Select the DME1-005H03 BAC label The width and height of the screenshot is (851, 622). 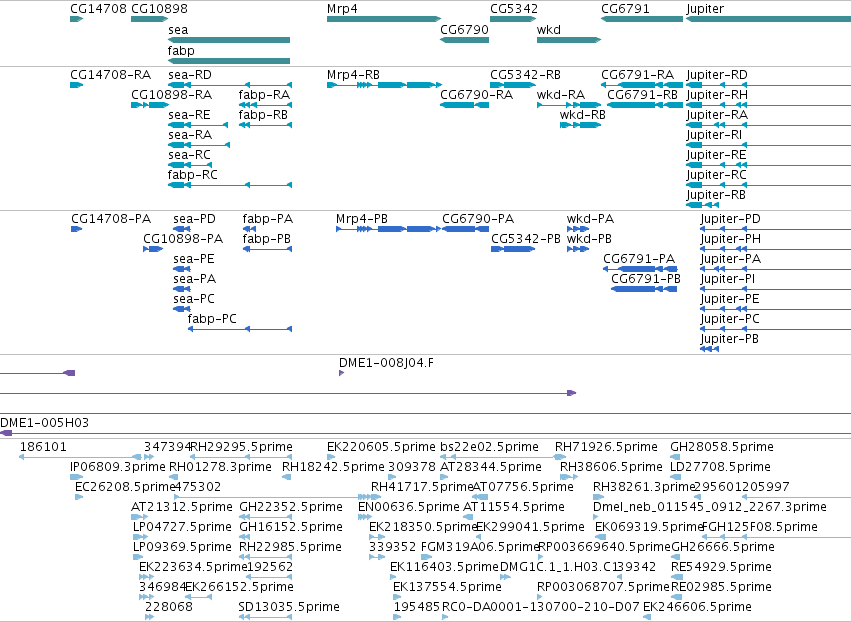click(x=45, y=423)
